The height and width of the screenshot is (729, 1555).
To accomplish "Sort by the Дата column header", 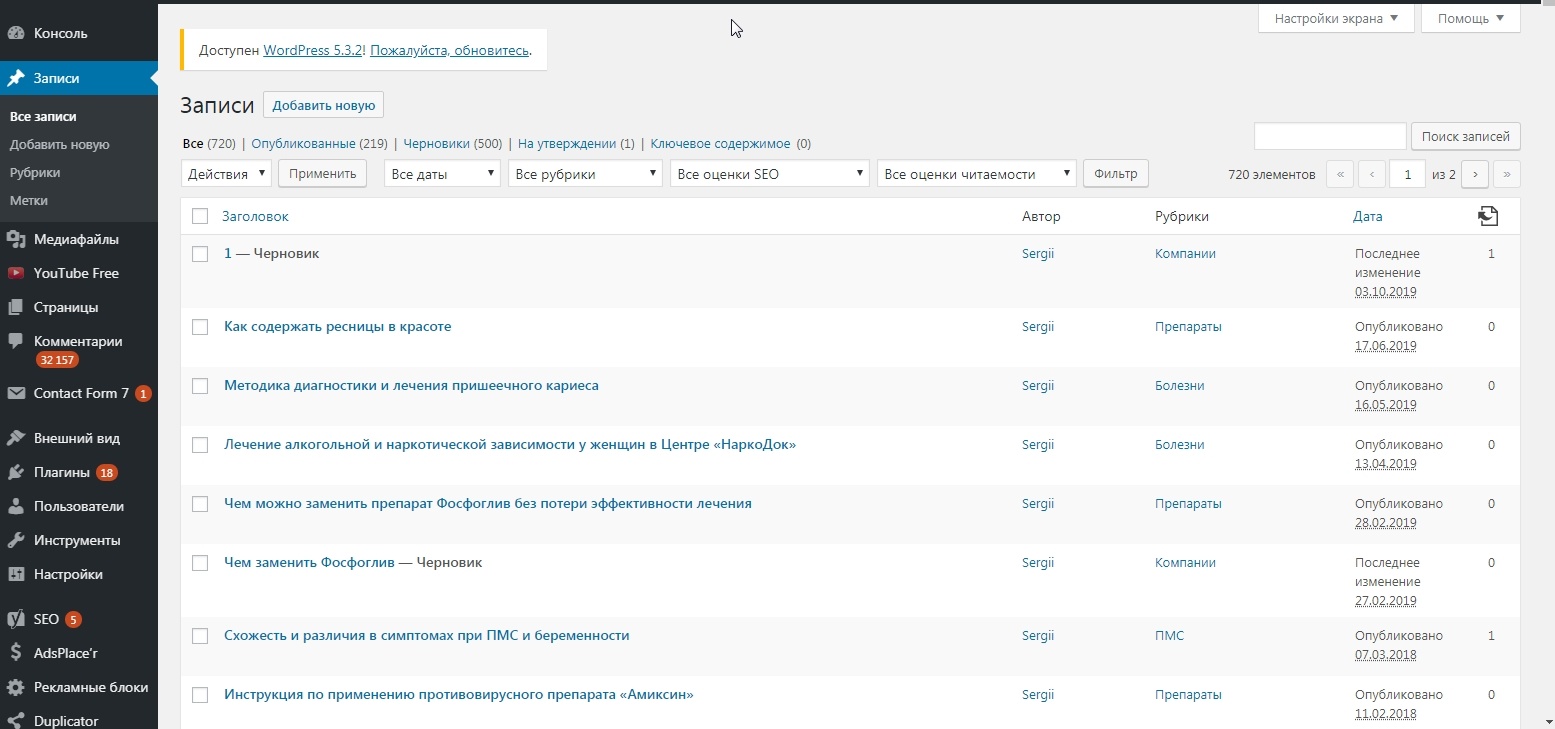I will click(x=1368, y=216).
